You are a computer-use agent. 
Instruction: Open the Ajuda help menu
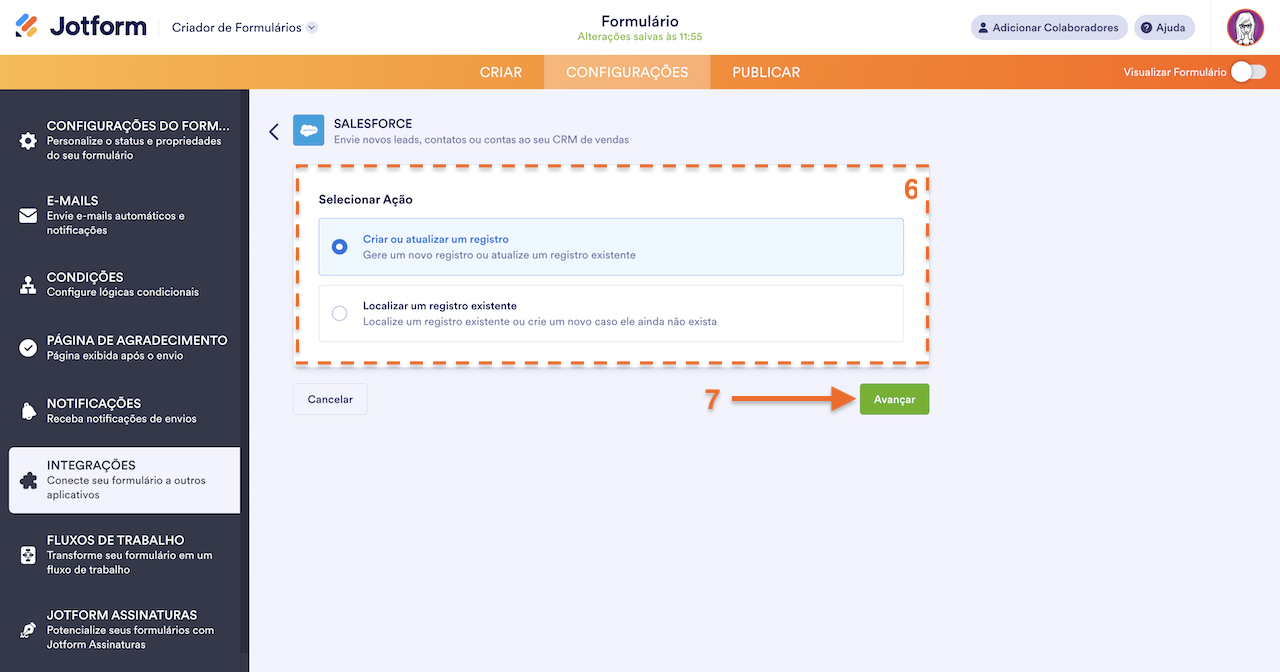pos(1163,27)
